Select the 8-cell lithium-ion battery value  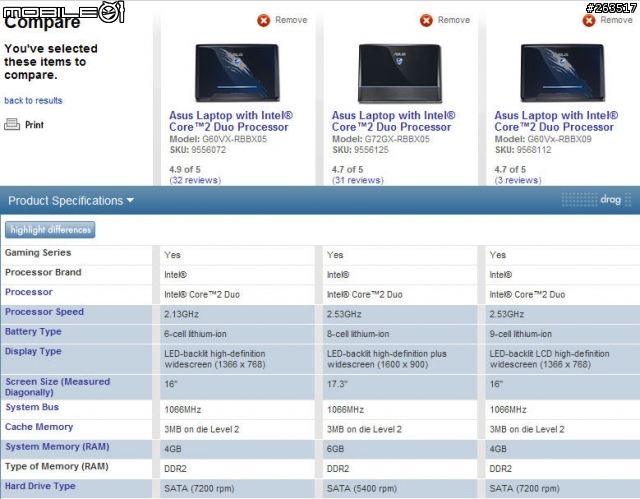click(358, 334)
